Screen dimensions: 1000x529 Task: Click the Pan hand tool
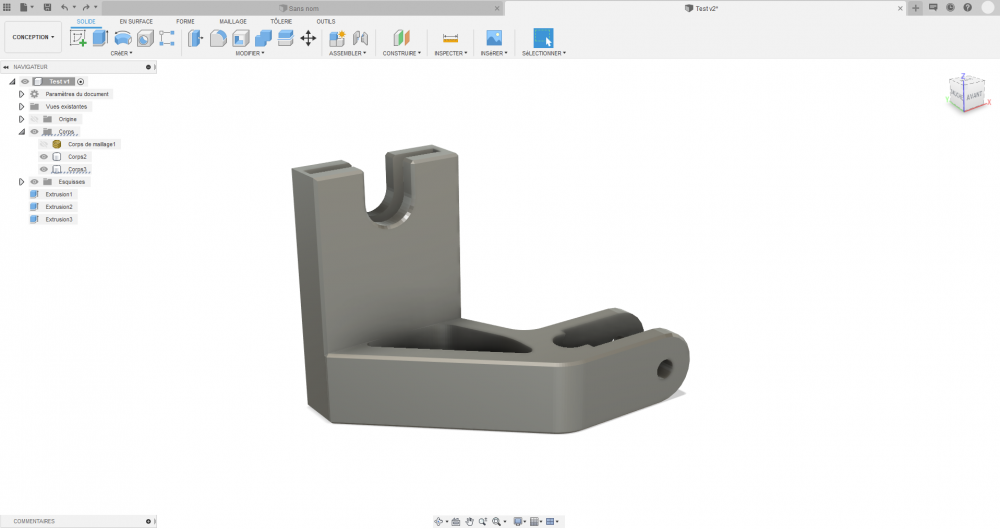pyautogui.click(x=469, y=521)
